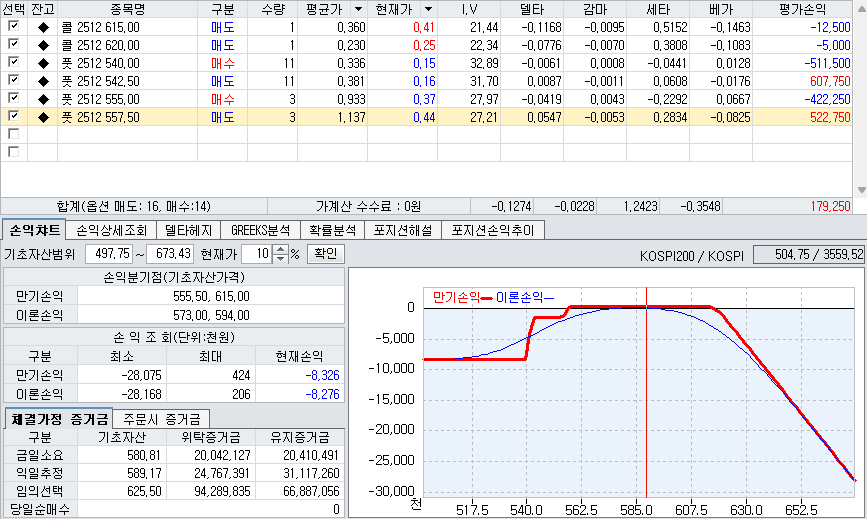Viewport: 867px width, 519px height.
Task: Select the 주문시 증거금 tab
Action: pyautogui.click(x=161, y=418)
